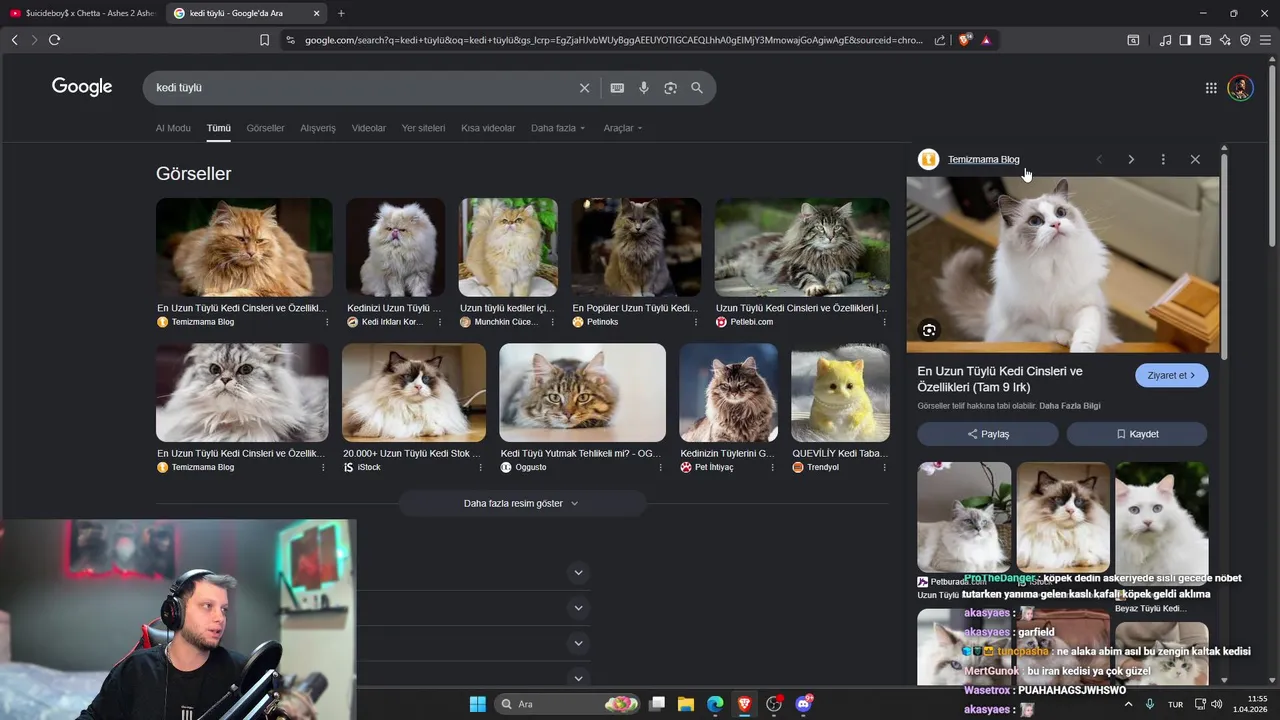Viewport: 1280px width, 720px height.
Task: Open options menu for the Trendyol result
Action: point(883,467)
